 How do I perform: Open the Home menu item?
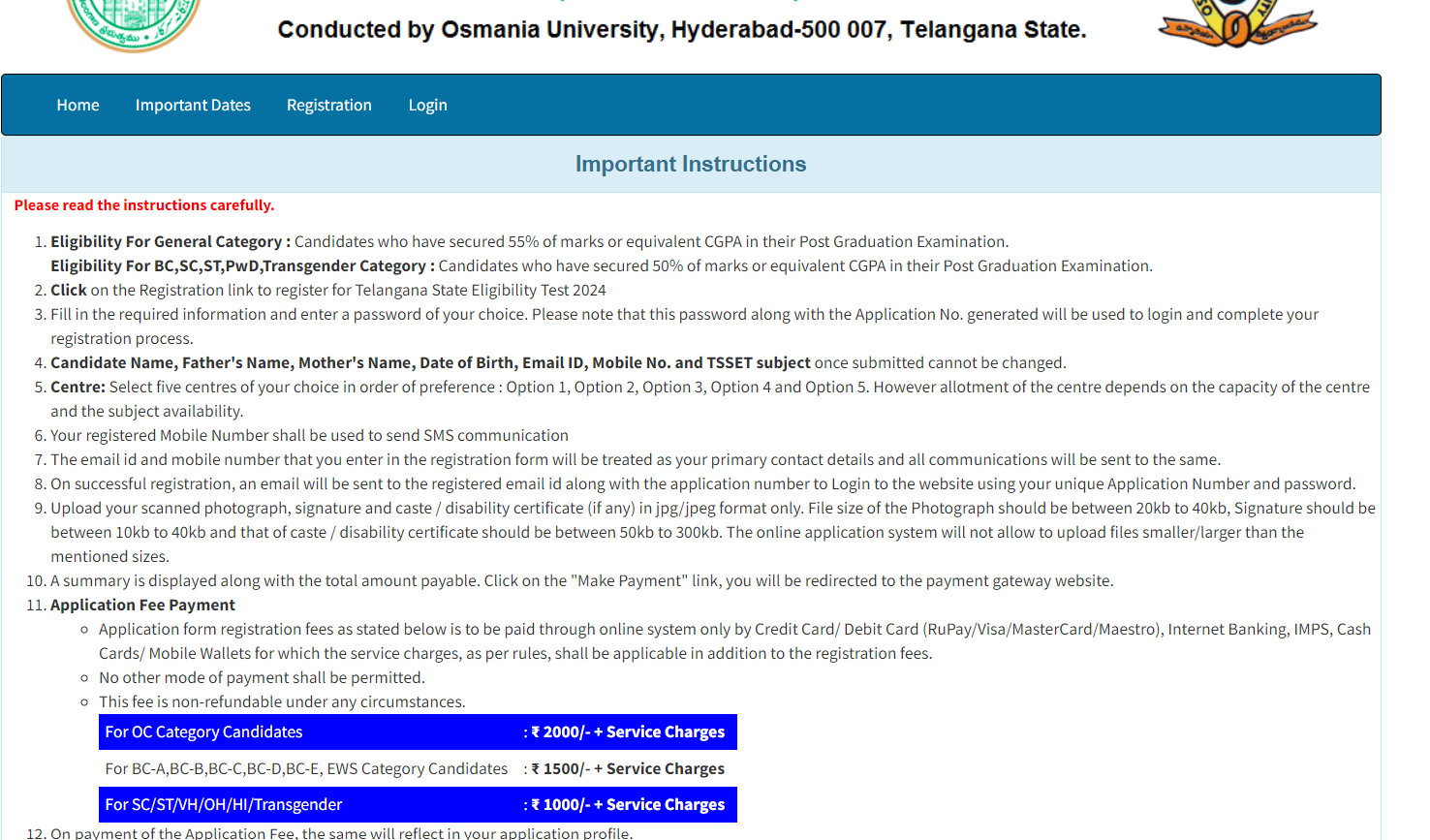(78, 105)
